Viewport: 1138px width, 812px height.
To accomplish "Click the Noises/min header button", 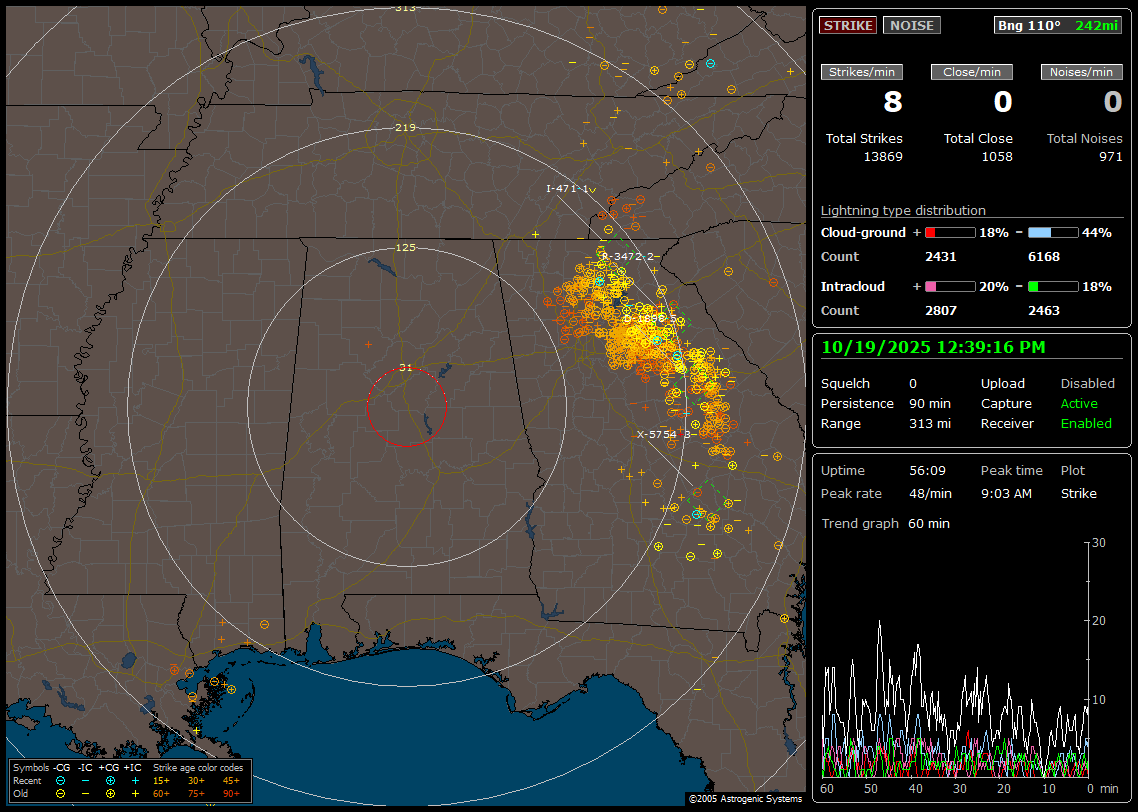I will pyautogui.click(x=1082, y=72).
